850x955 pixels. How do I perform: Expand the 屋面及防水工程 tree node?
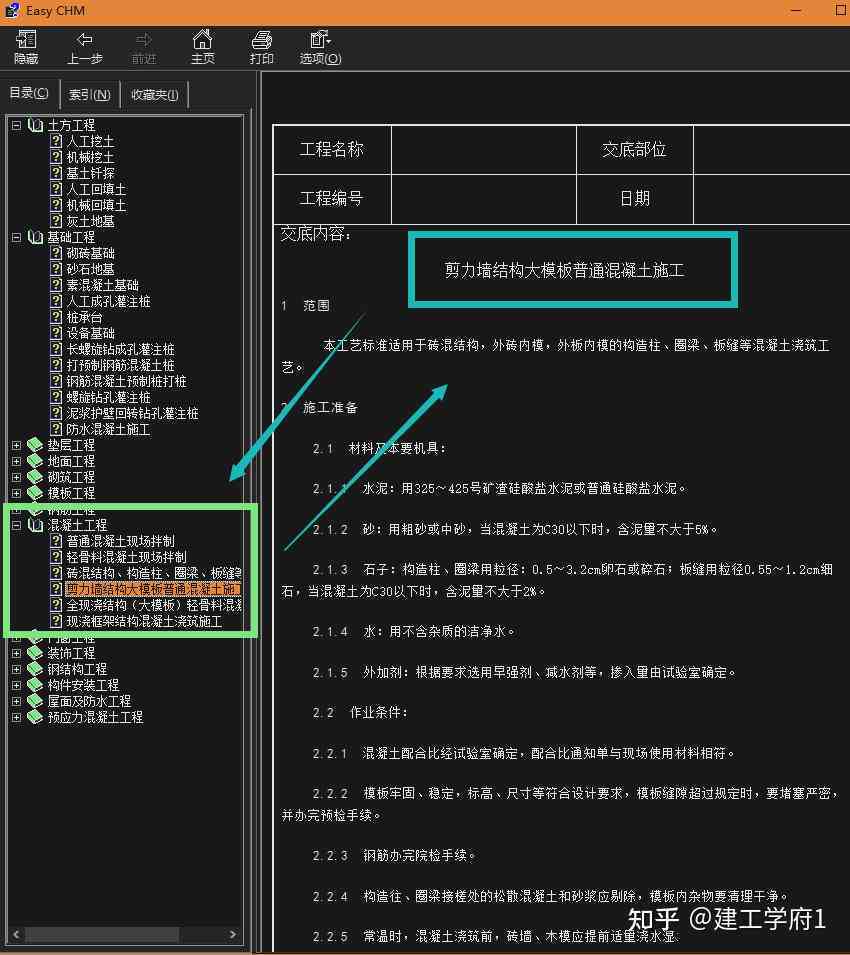click(16, 701)
